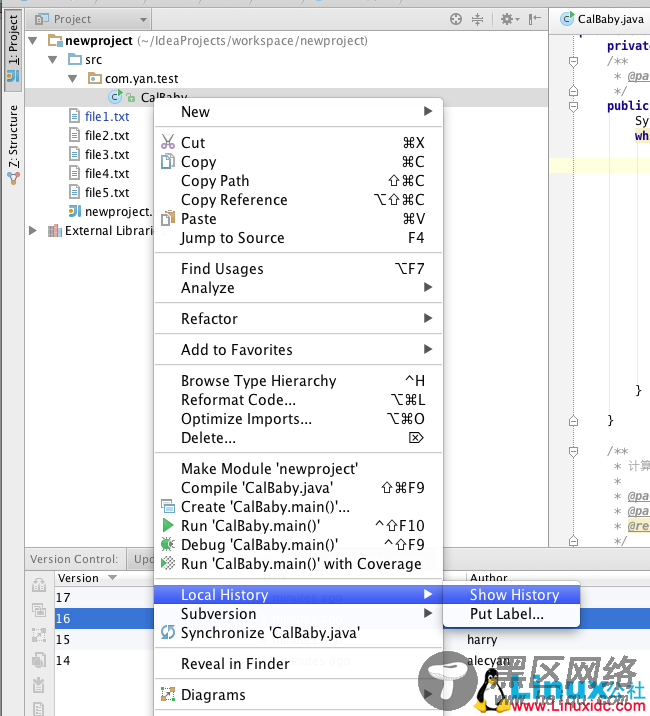Toggle the 1: Project side tab
The height and width of the screenshot is (716, 650).
(13, 48)
